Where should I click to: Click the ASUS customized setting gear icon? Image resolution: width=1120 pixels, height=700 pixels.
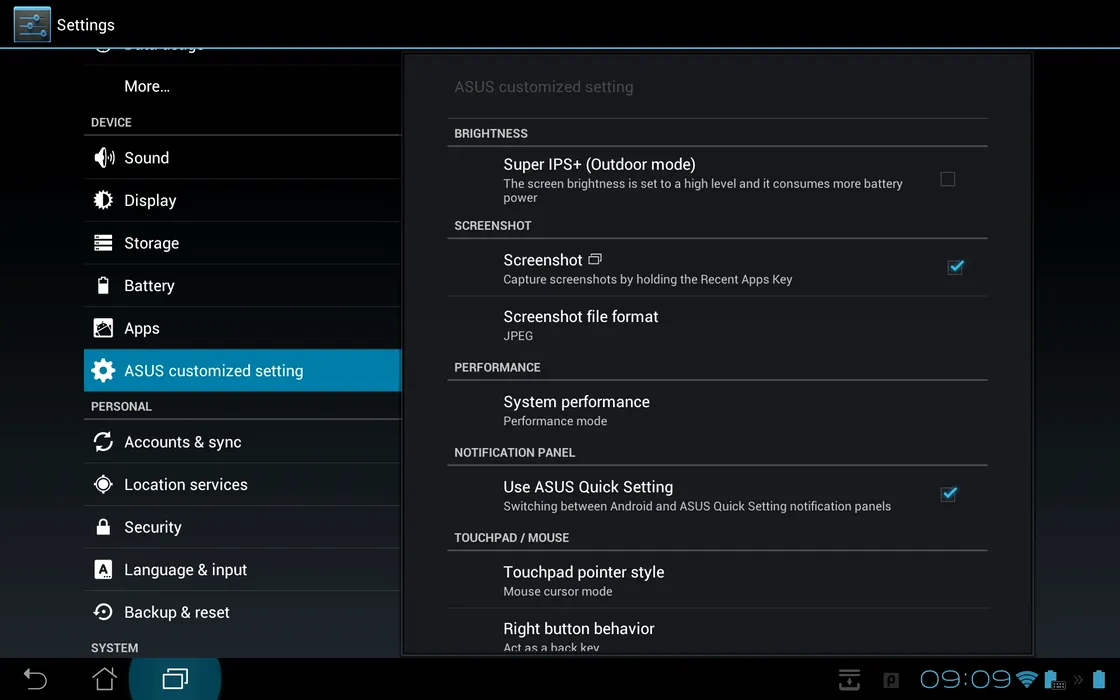pyautogui.click(x=103, y=370)
